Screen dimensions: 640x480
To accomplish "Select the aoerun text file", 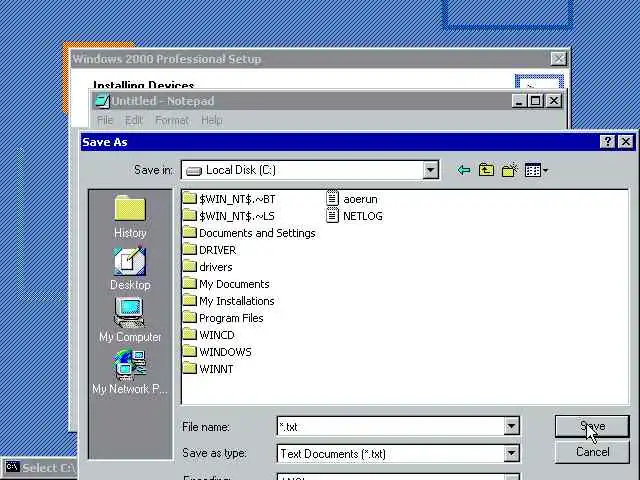I will coord(352,199).
